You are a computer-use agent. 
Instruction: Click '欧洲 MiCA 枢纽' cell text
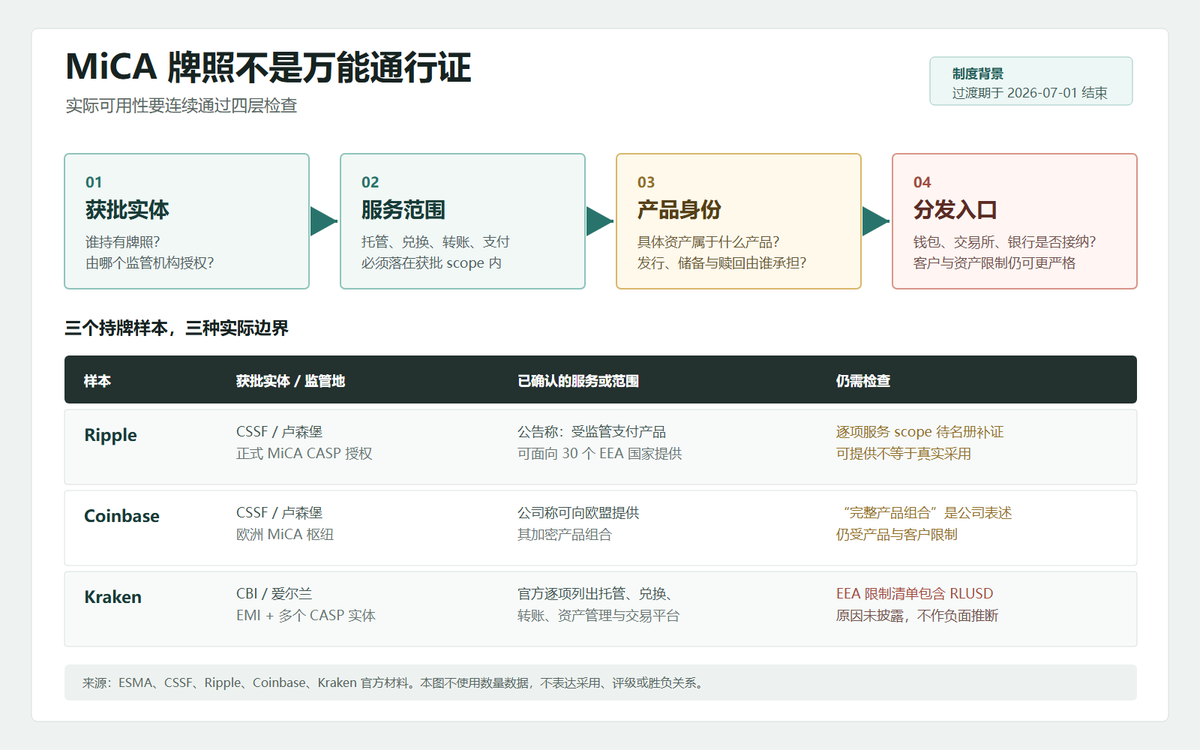coord(285,534)
